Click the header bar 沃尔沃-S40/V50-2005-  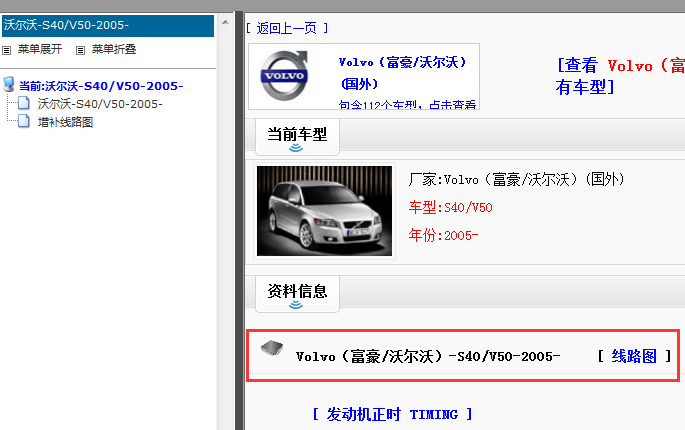[108, 25]
